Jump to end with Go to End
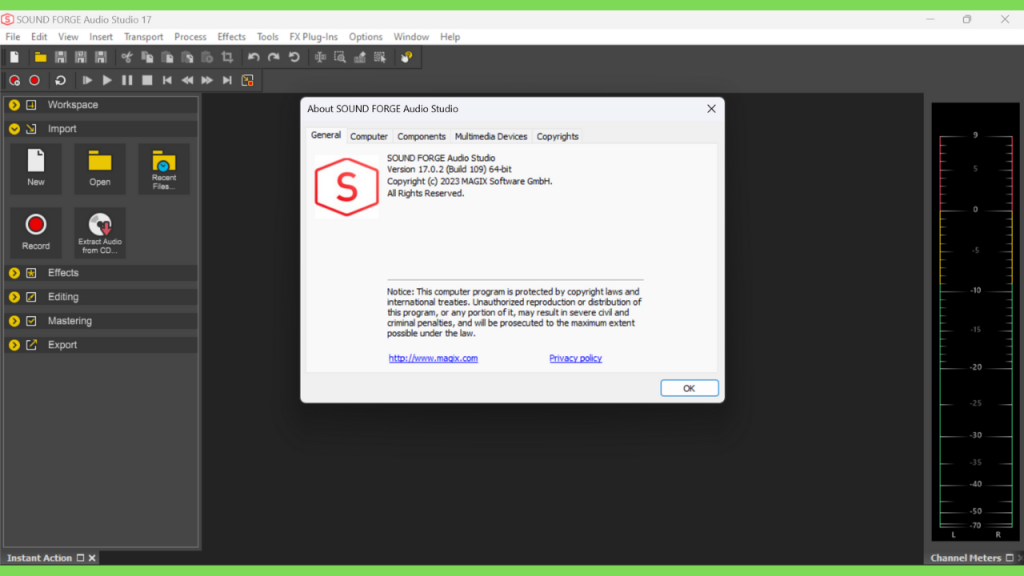The height and width of the screenshot is (576, 1024). (x=227, y=80)
